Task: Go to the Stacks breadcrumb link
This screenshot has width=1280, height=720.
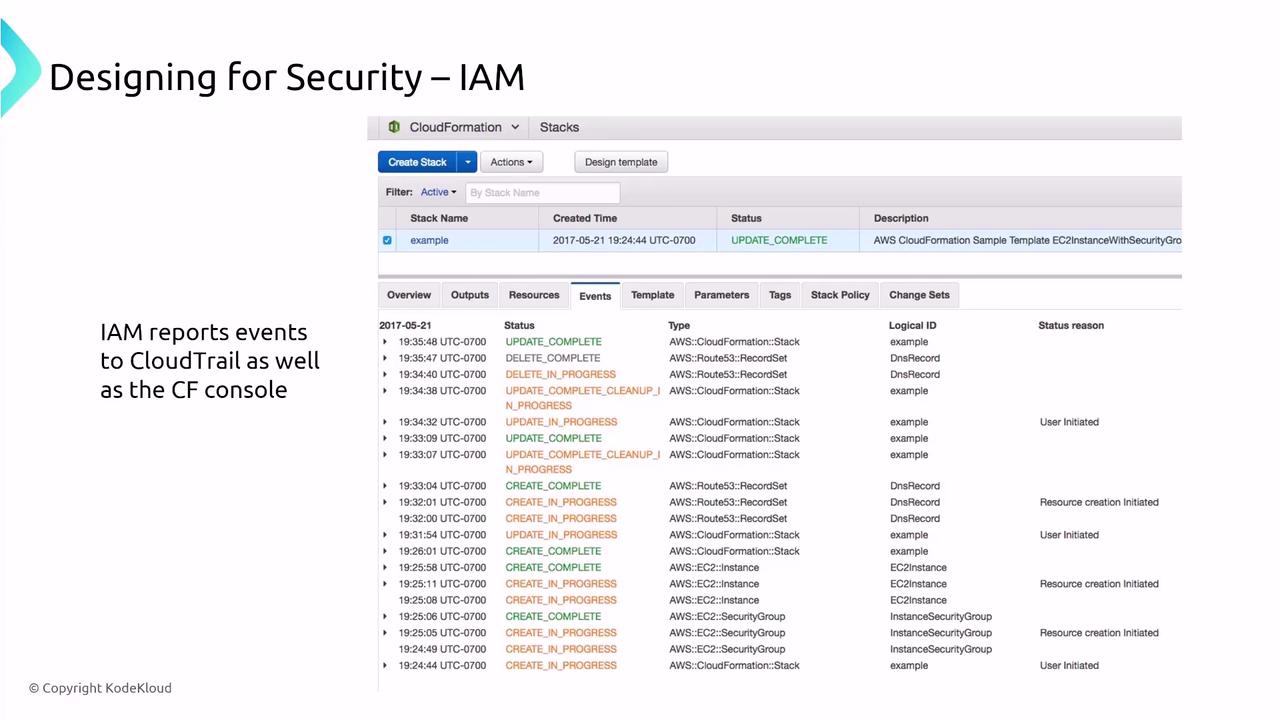Action: pyautogui.click(x=559, y=127)
